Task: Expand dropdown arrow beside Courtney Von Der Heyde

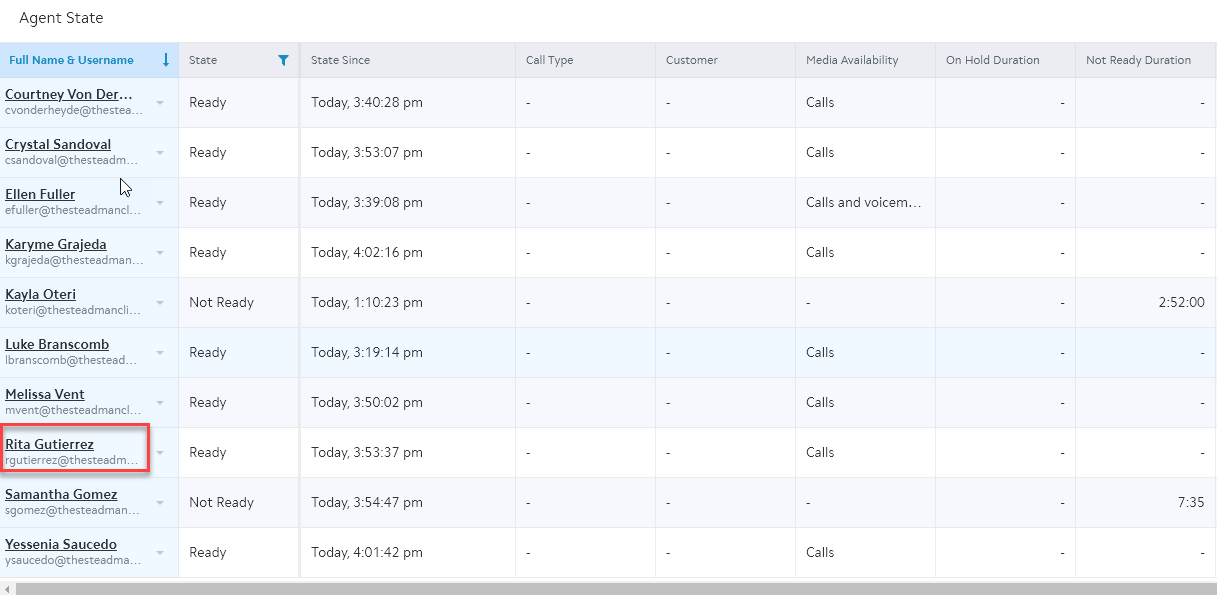Action: (x=160, y=102)
